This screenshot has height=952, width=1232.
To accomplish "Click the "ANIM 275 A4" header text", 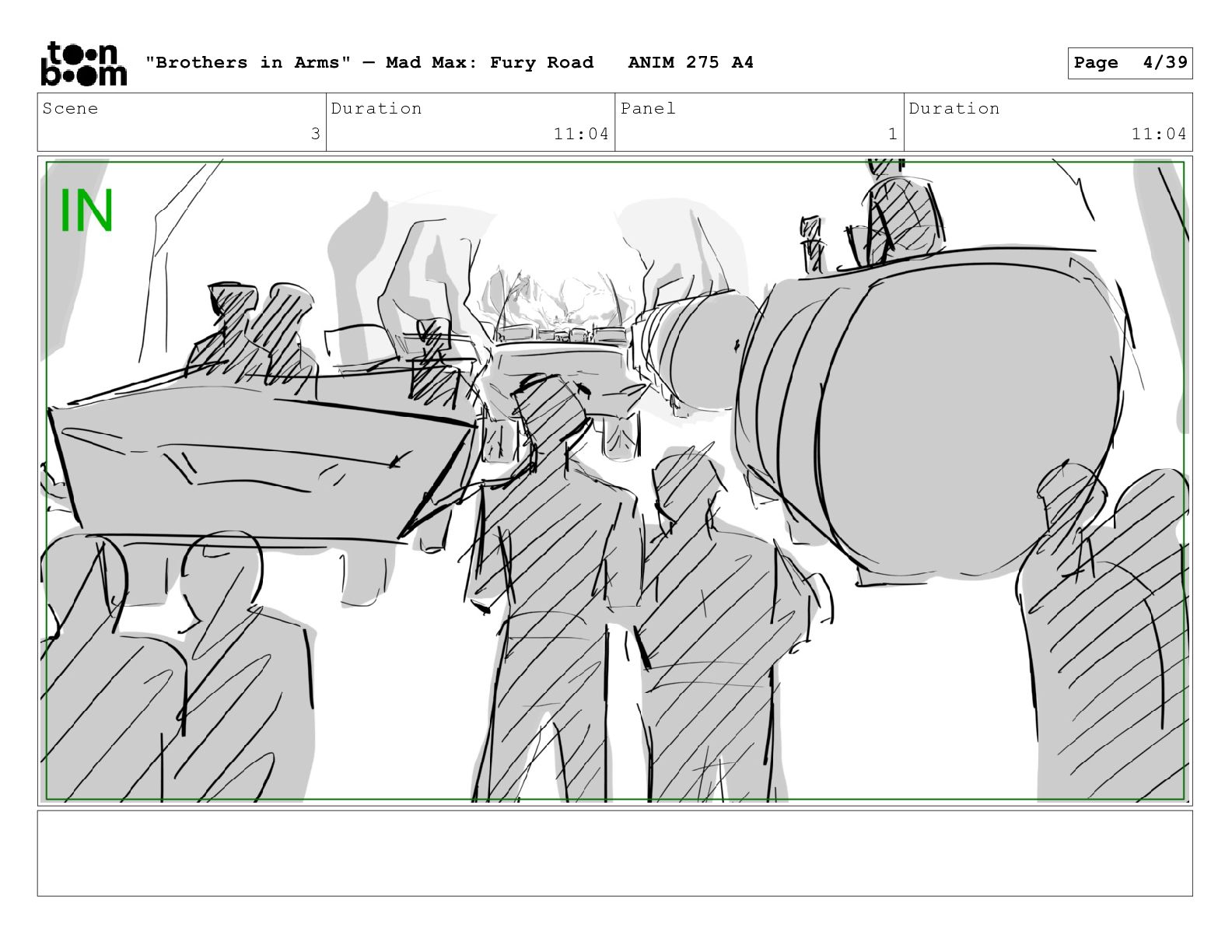I will (x=691, y=62).
